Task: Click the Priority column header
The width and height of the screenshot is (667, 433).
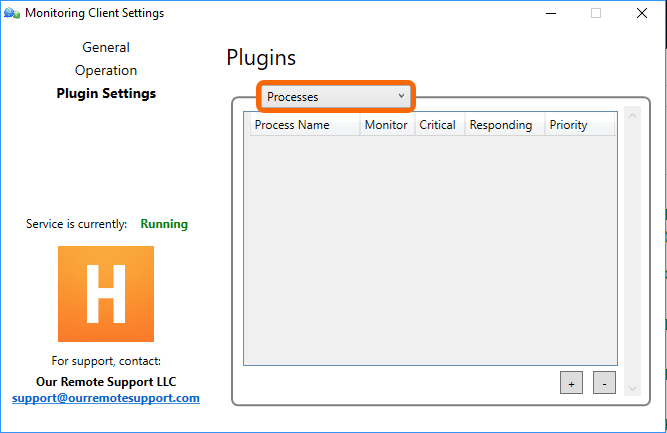Action: point(580,125)
